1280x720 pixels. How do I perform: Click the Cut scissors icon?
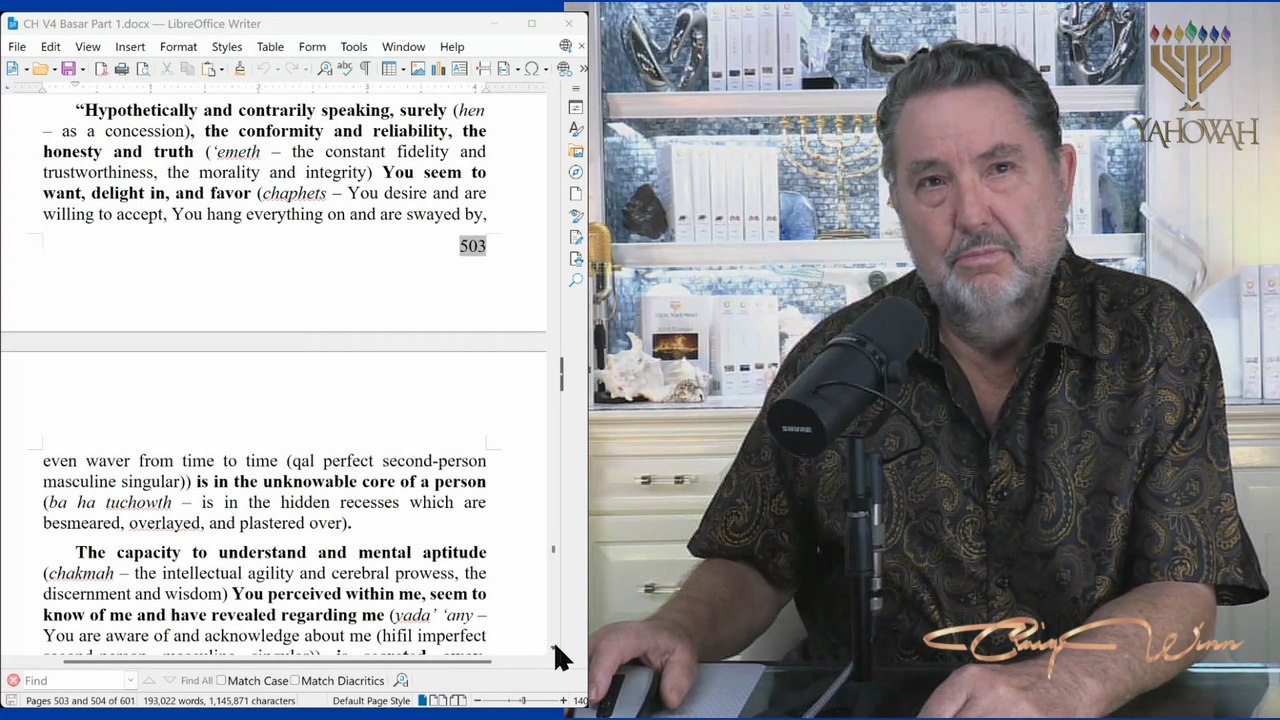click(167, 69)
